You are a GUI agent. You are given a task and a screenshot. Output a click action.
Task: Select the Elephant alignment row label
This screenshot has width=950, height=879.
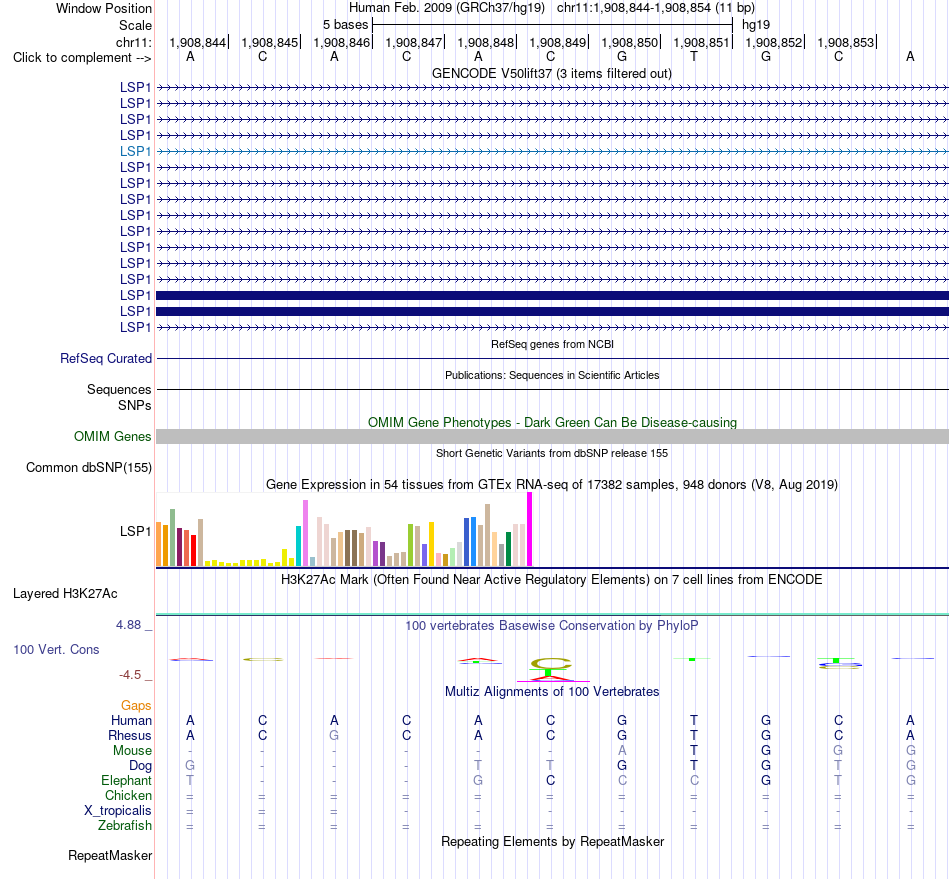[126, 781]
